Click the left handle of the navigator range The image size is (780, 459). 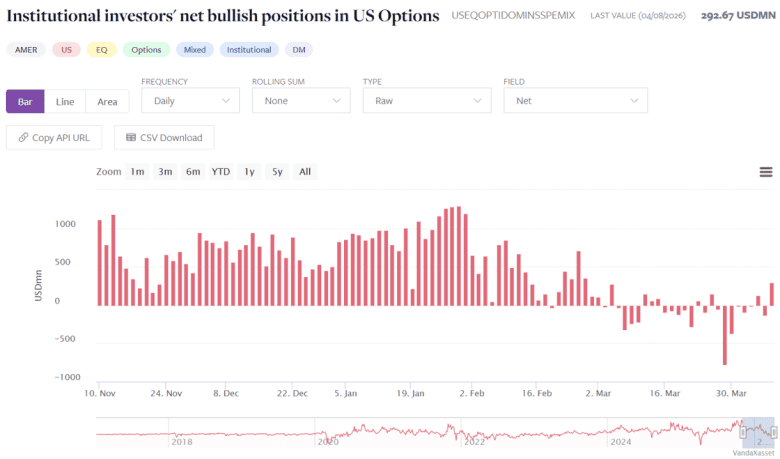[743, 431]
